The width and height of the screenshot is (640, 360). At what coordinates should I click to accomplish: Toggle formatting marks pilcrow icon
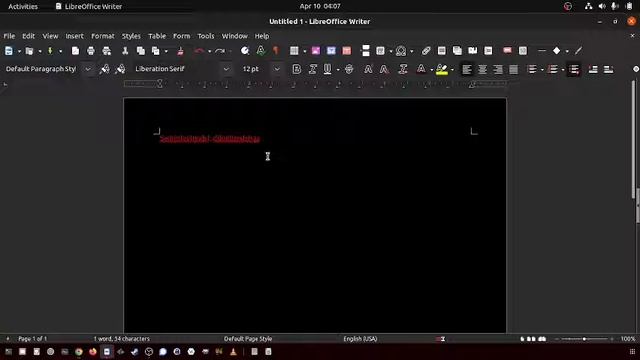[x=276, y=51]
